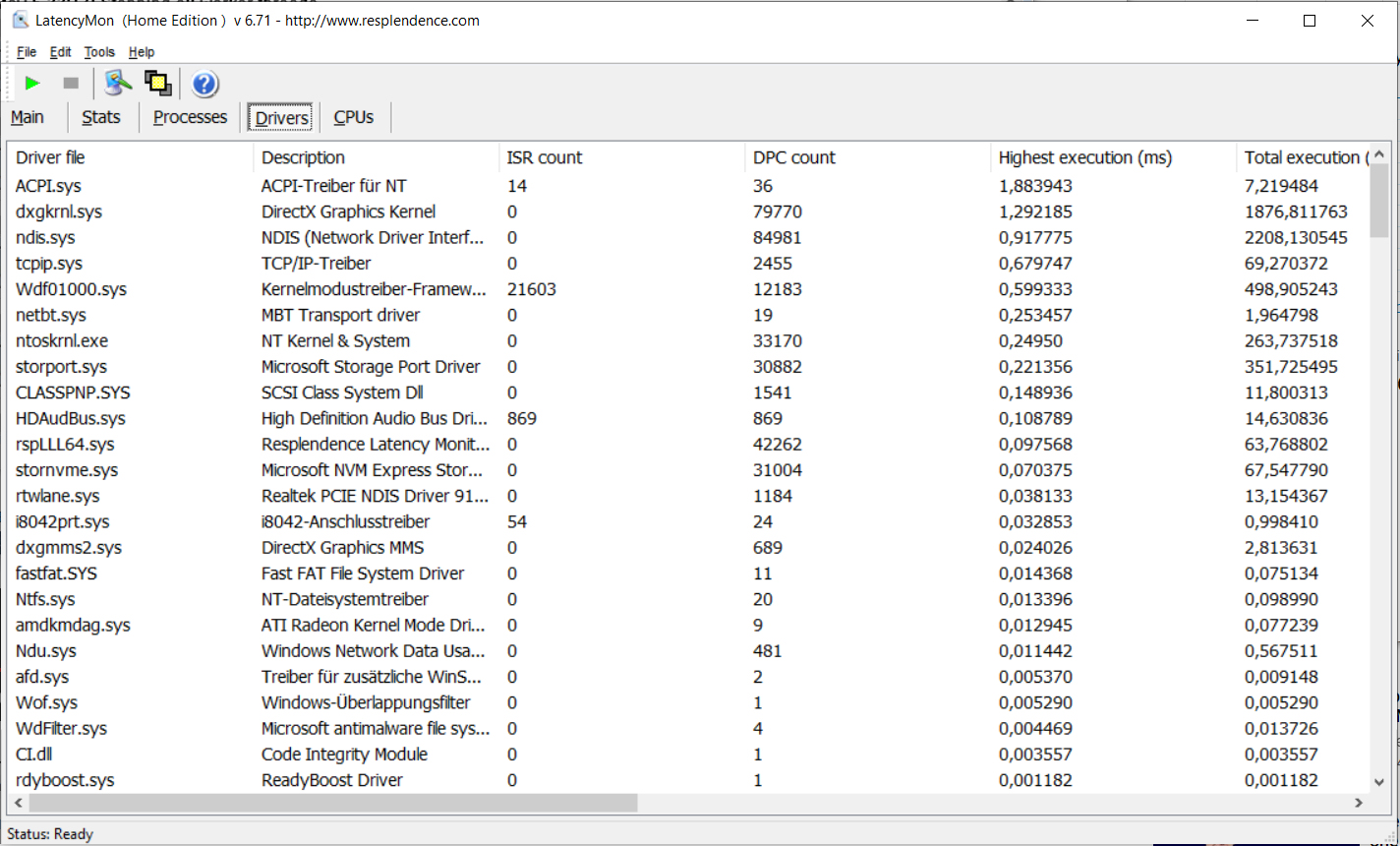
Task: Select the tcpip.sys driver row
Action: tap(688, 264)
